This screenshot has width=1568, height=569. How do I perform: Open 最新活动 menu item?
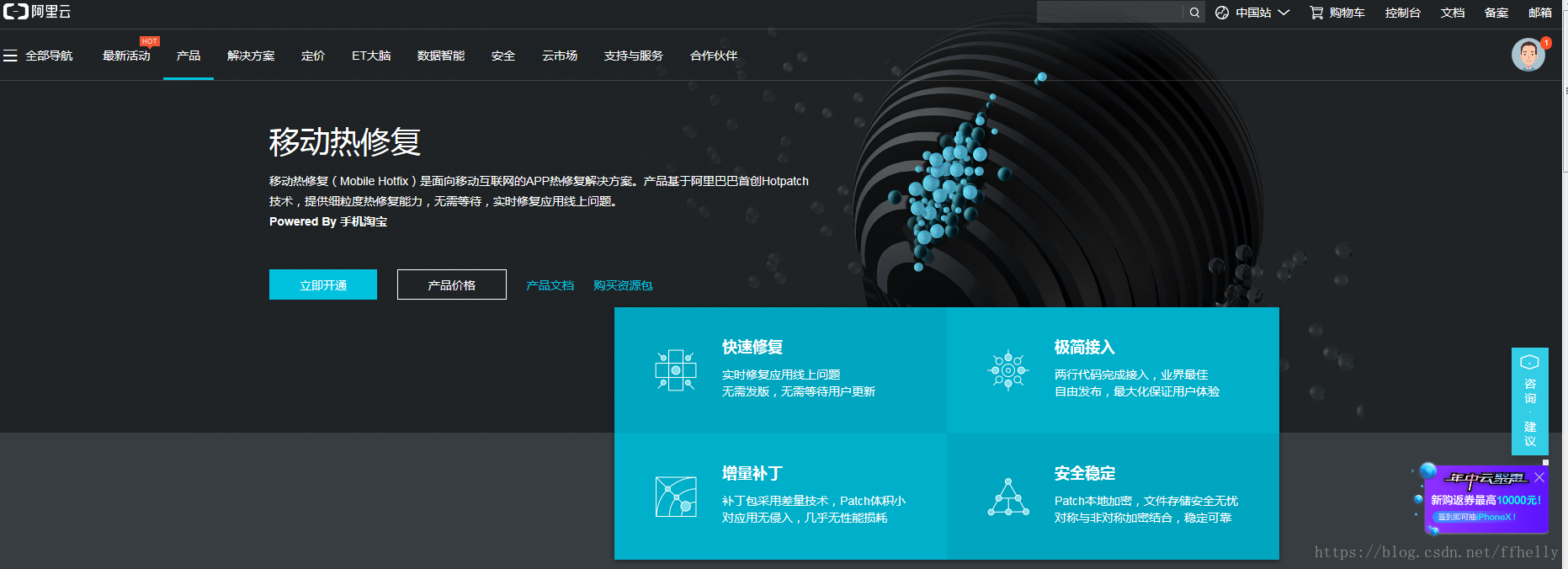point(126,56)
